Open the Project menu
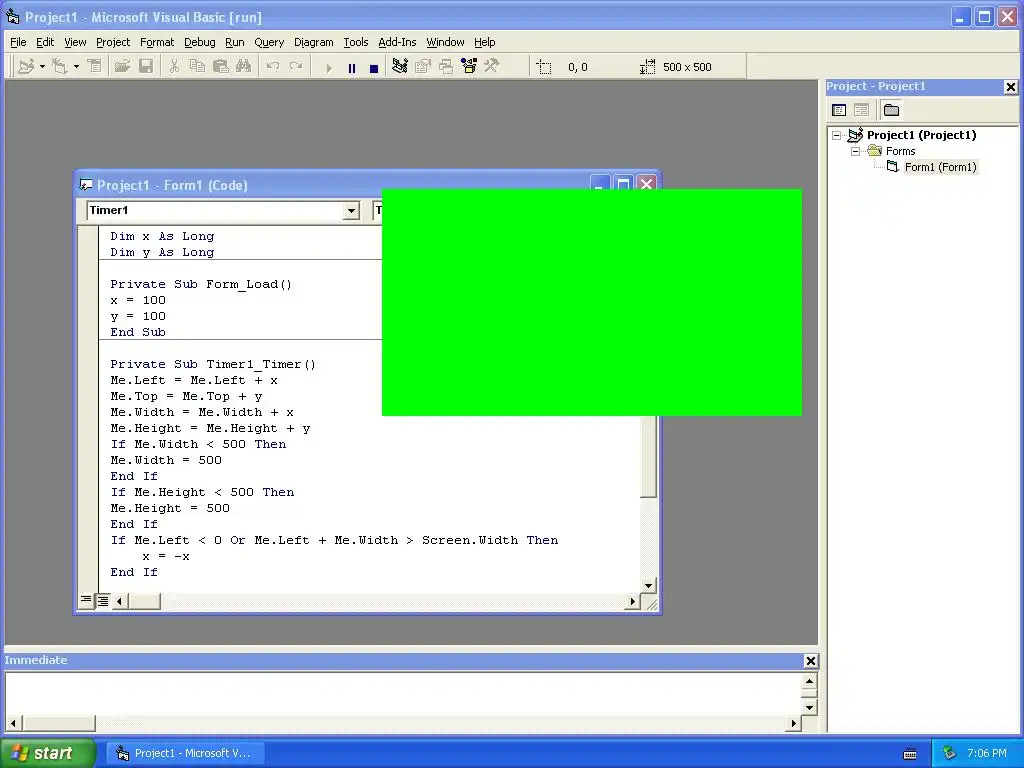 tap(113, 42)
